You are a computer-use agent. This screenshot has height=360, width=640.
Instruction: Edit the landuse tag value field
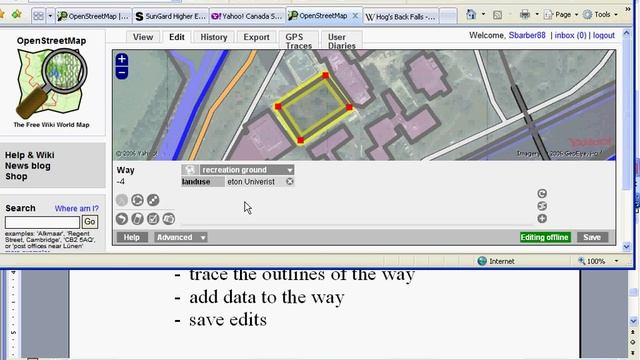[x=254, y=182]
